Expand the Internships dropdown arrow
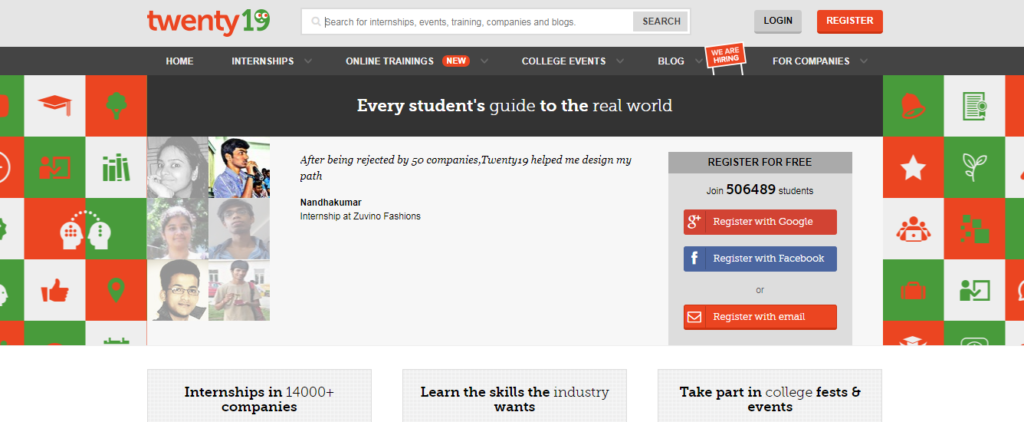The image size is (1024, 422). point(308,61)
